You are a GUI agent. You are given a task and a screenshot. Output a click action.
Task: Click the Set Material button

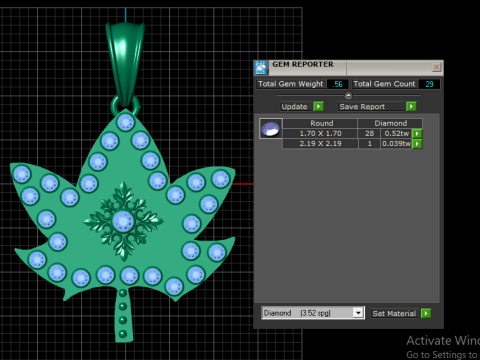point(395,313)
